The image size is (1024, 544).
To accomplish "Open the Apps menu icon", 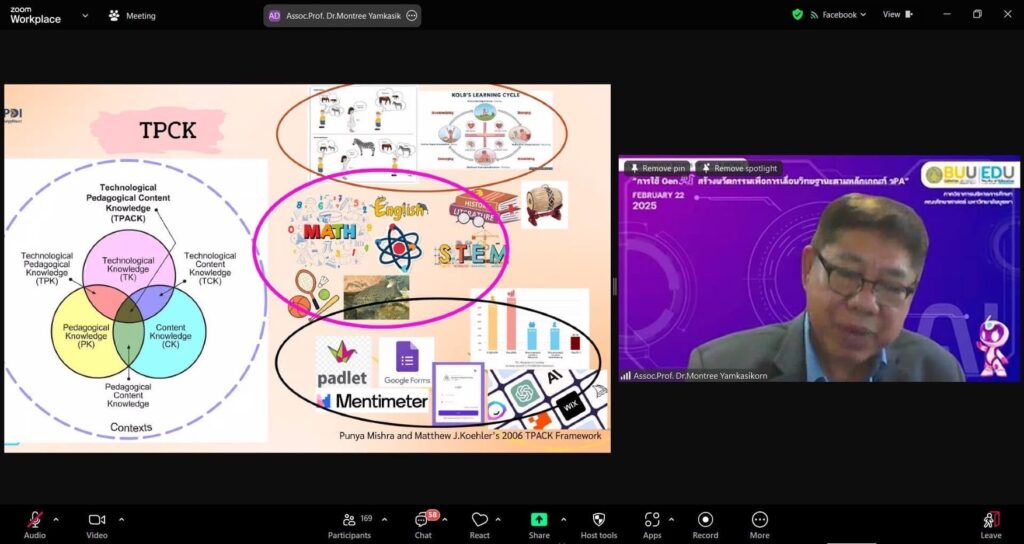I will click(652, 520).
